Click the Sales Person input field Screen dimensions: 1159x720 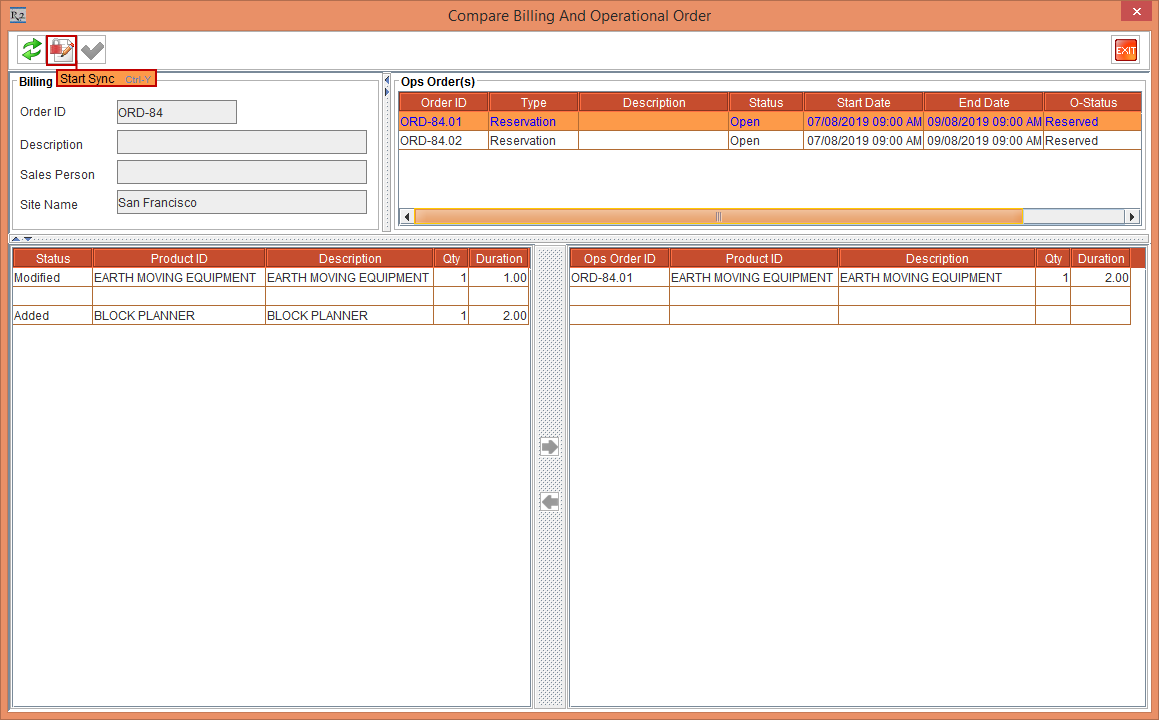pyautogui.click(x=241, y=172)
